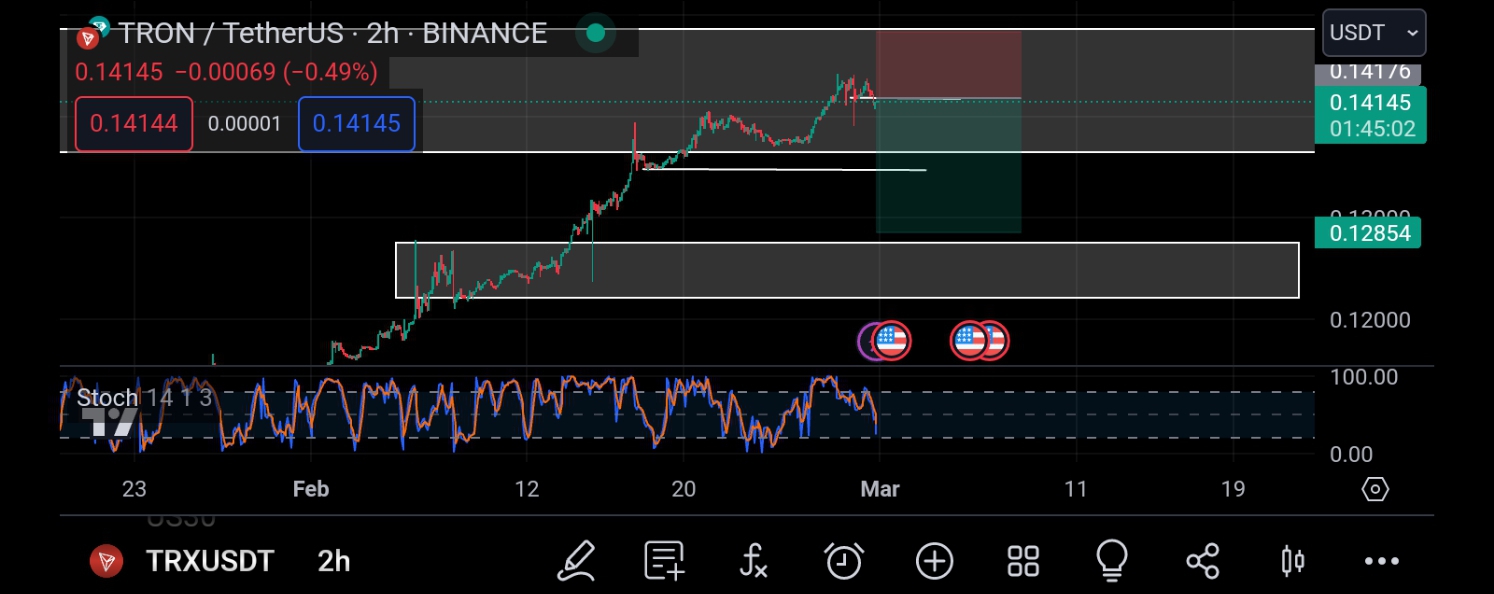Click the 0.14176 price axis label

(x=1369, y=72)
